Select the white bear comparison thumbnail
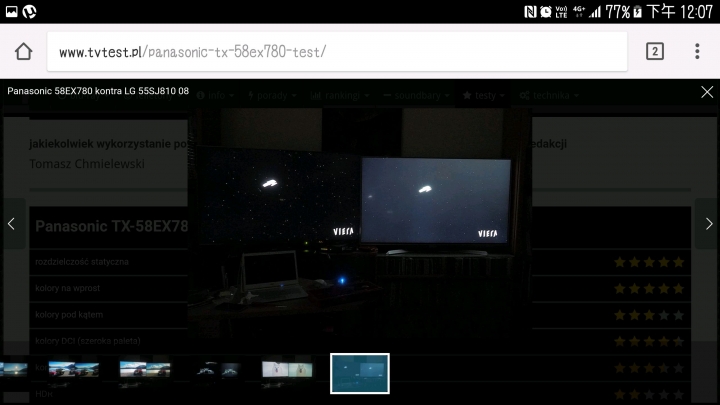 pyautogui.click(x=287, y=369)
